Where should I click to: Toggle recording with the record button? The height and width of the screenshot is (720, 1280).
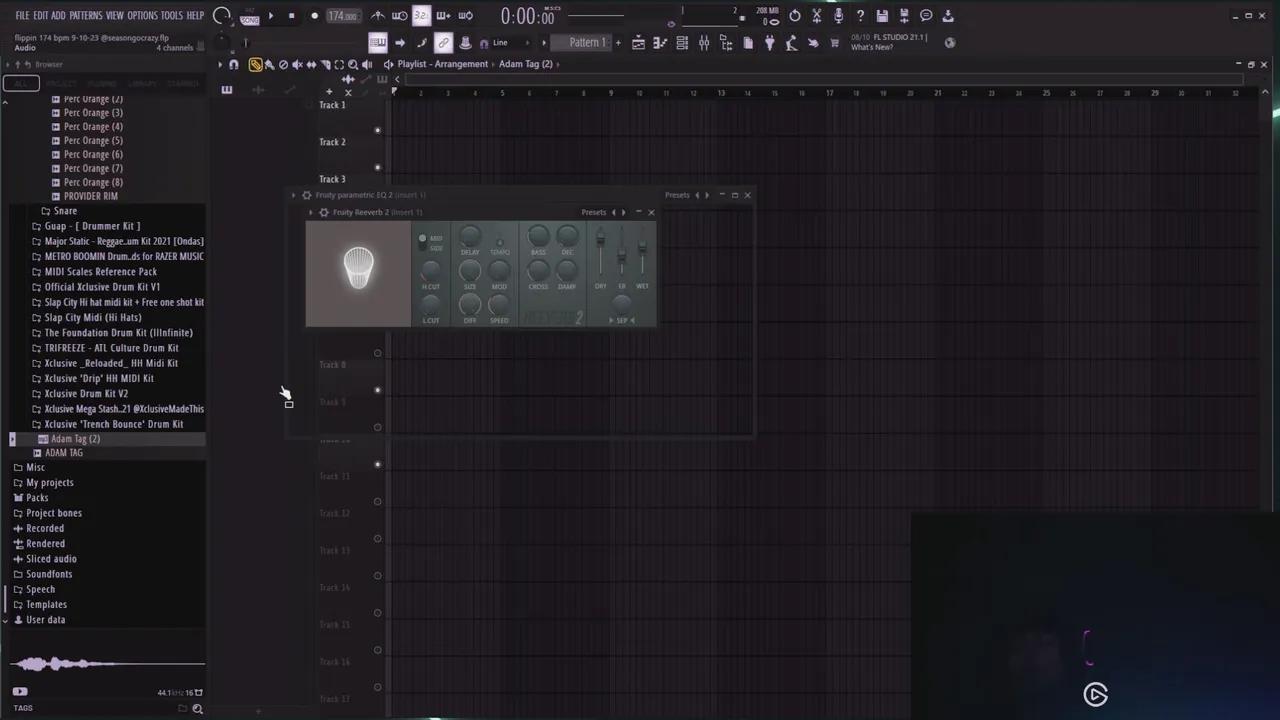[314, 16]
